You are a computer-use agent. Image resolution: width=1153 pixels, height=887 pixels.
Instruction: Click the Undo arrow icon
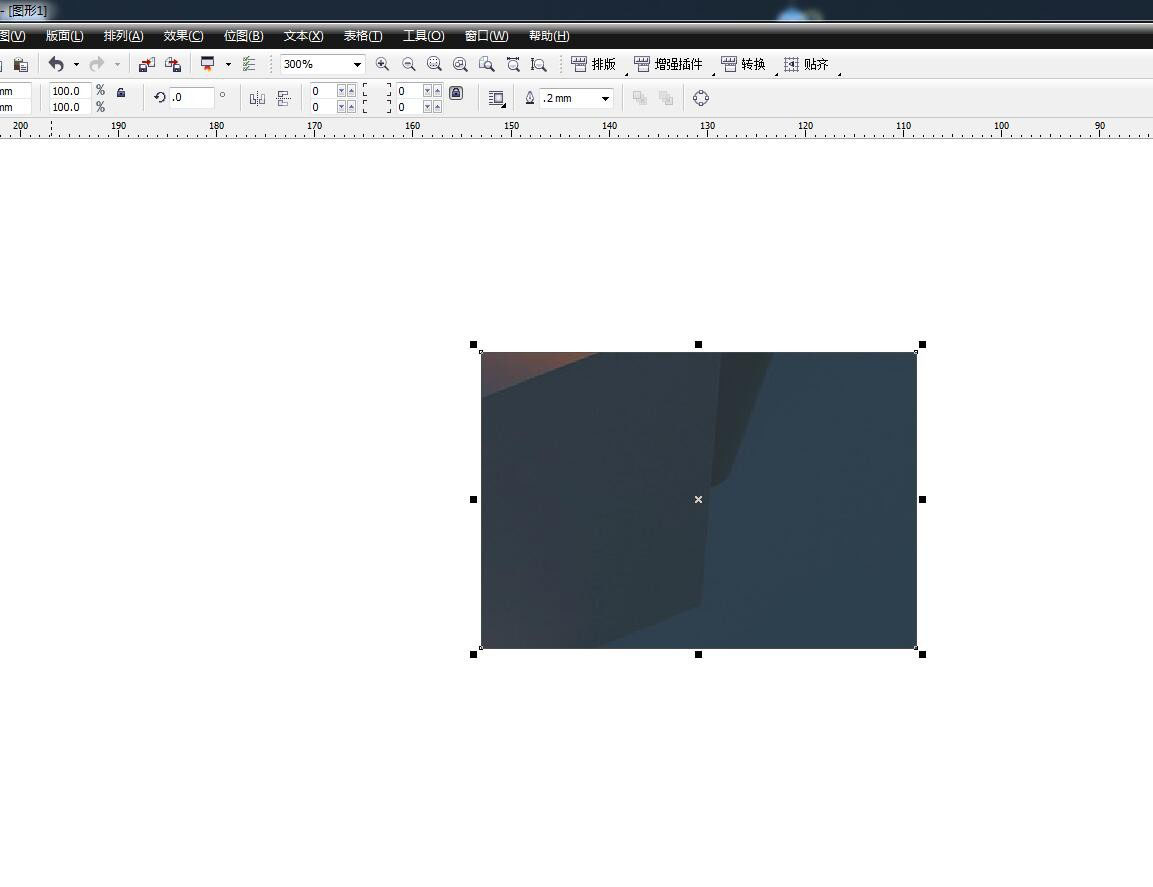(x=56, y=64)
